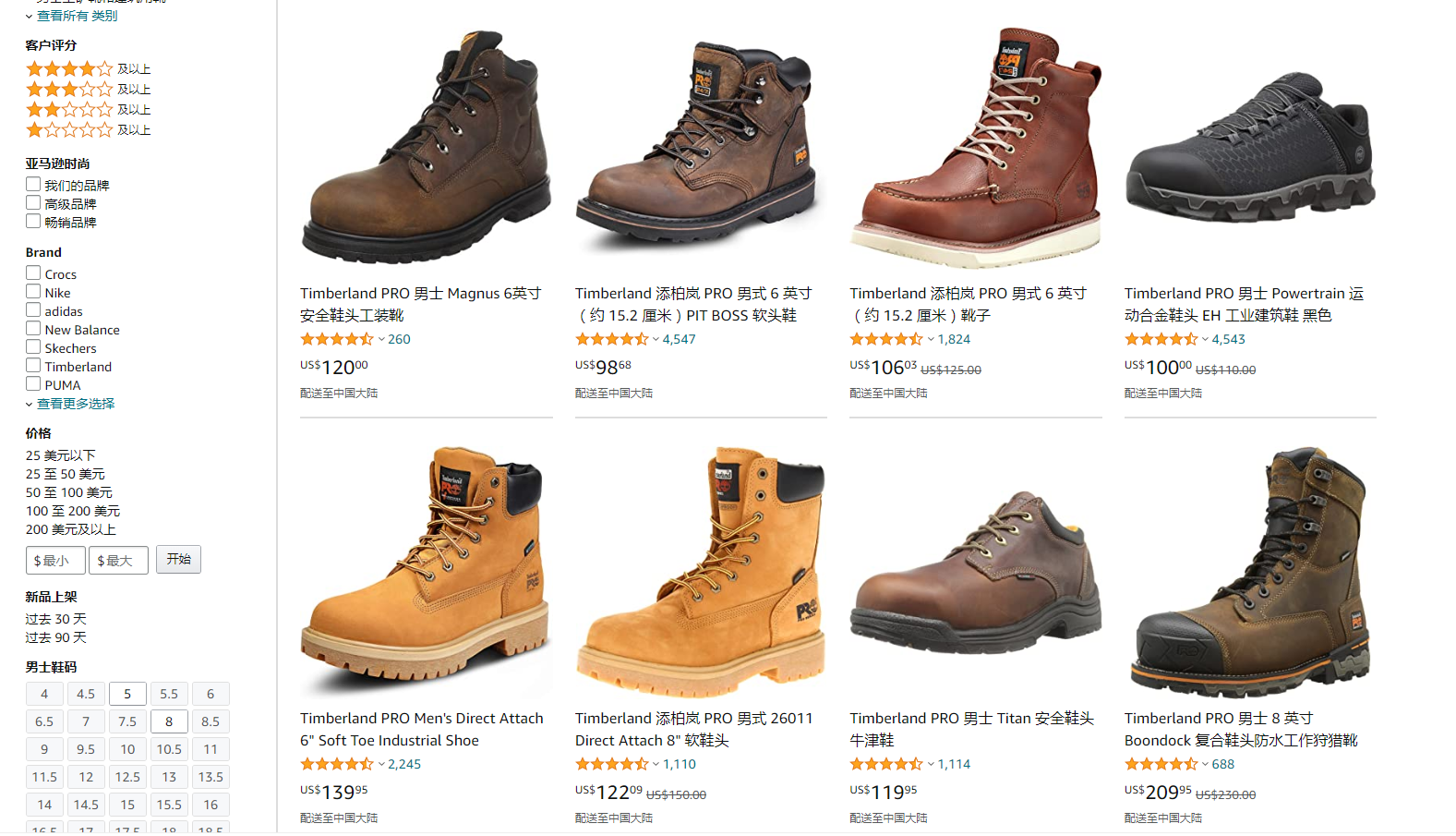Choose men's shoe size 10.5
Screen dimensions: 1456x836
(x=169, y=749)
